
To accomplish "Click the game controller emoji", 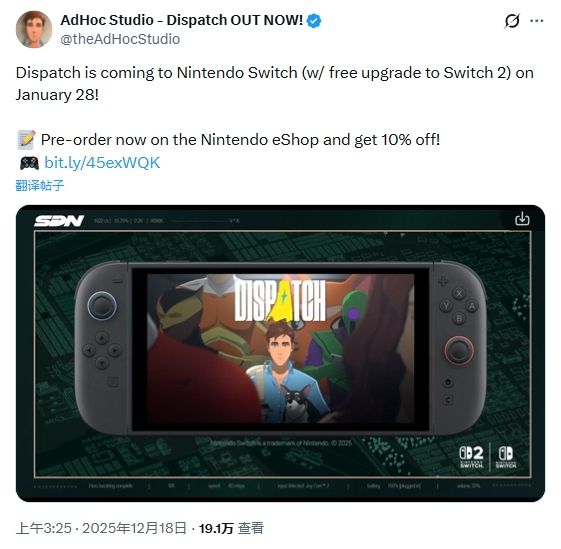I will click(29, 163).
